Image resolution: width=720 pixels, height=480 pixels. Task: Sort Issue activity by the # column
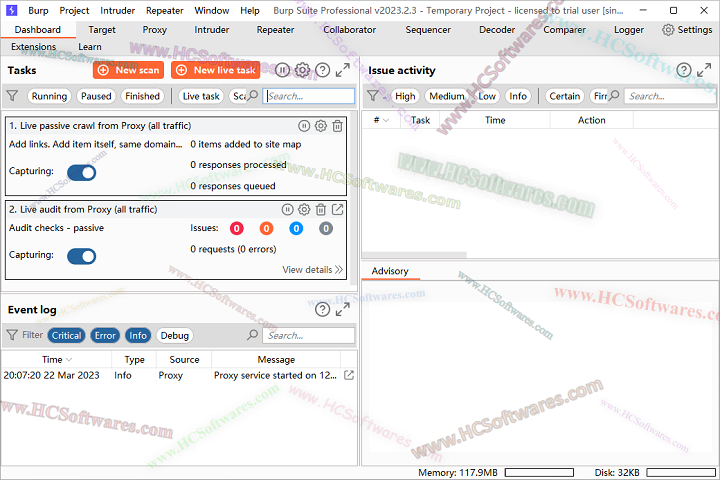click(381, 120)
